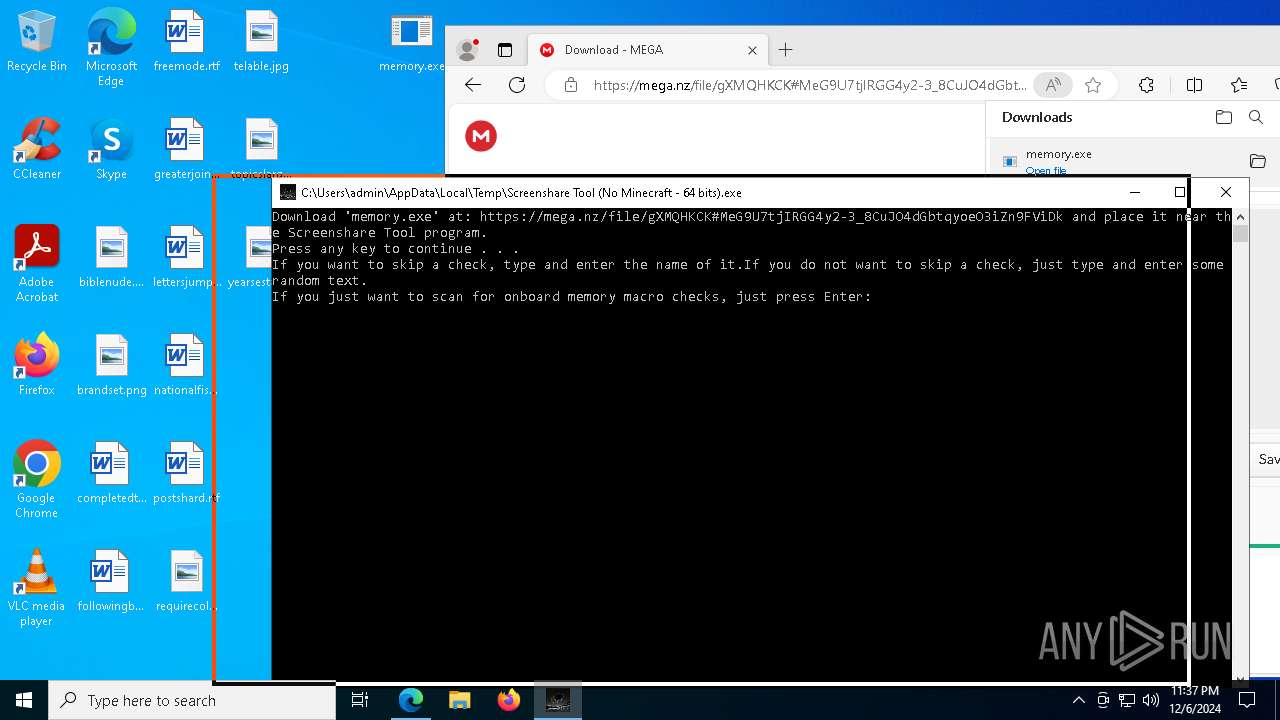
Task: Open brandset.png image file
Action: pos(111,365)
